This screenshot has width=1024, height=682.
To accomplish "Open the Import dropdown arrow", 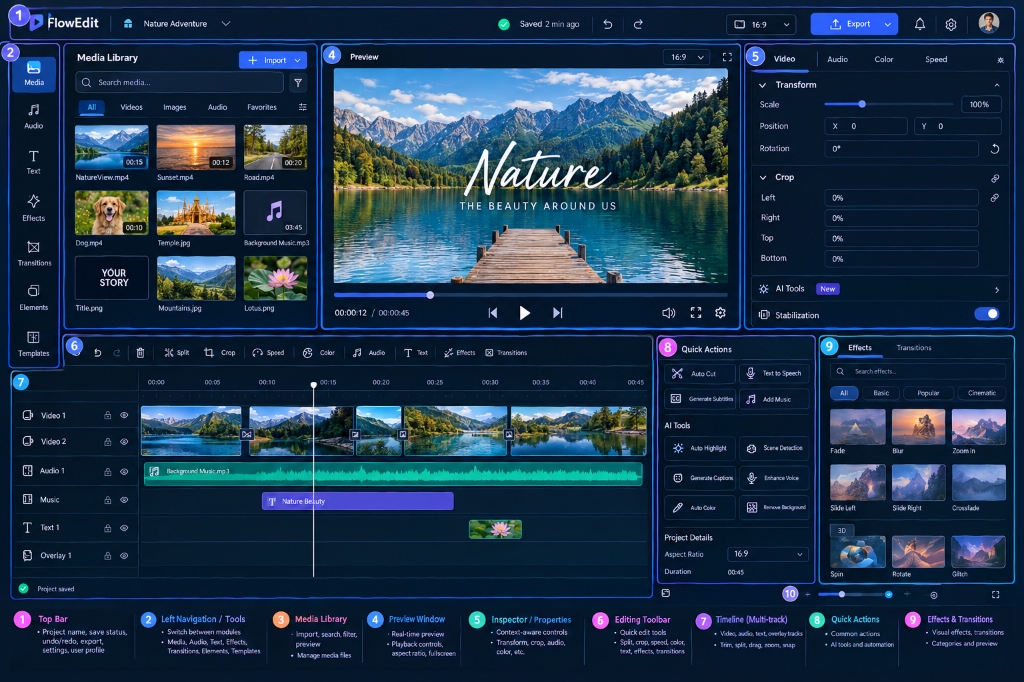I will click(298, 60).
